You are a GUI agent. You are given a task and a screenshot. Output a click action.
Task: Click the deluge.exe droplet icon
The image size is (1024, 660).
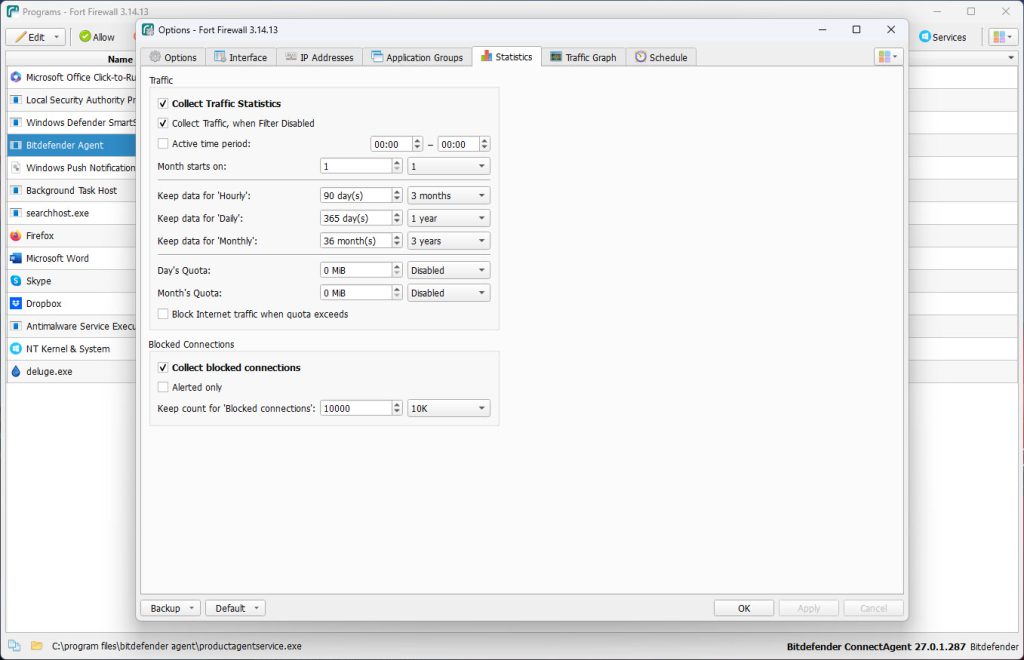[x=16, y=371]
